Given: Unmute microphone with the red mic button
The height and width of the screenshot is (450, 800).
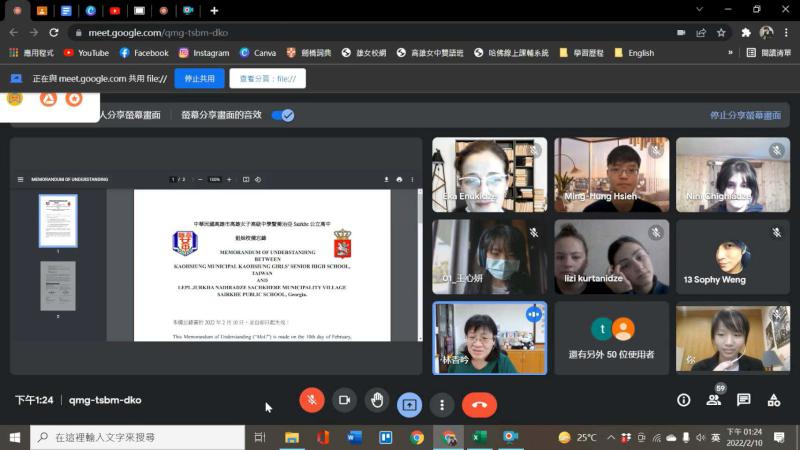Looking at the screenshot, I should coord(311,400).
